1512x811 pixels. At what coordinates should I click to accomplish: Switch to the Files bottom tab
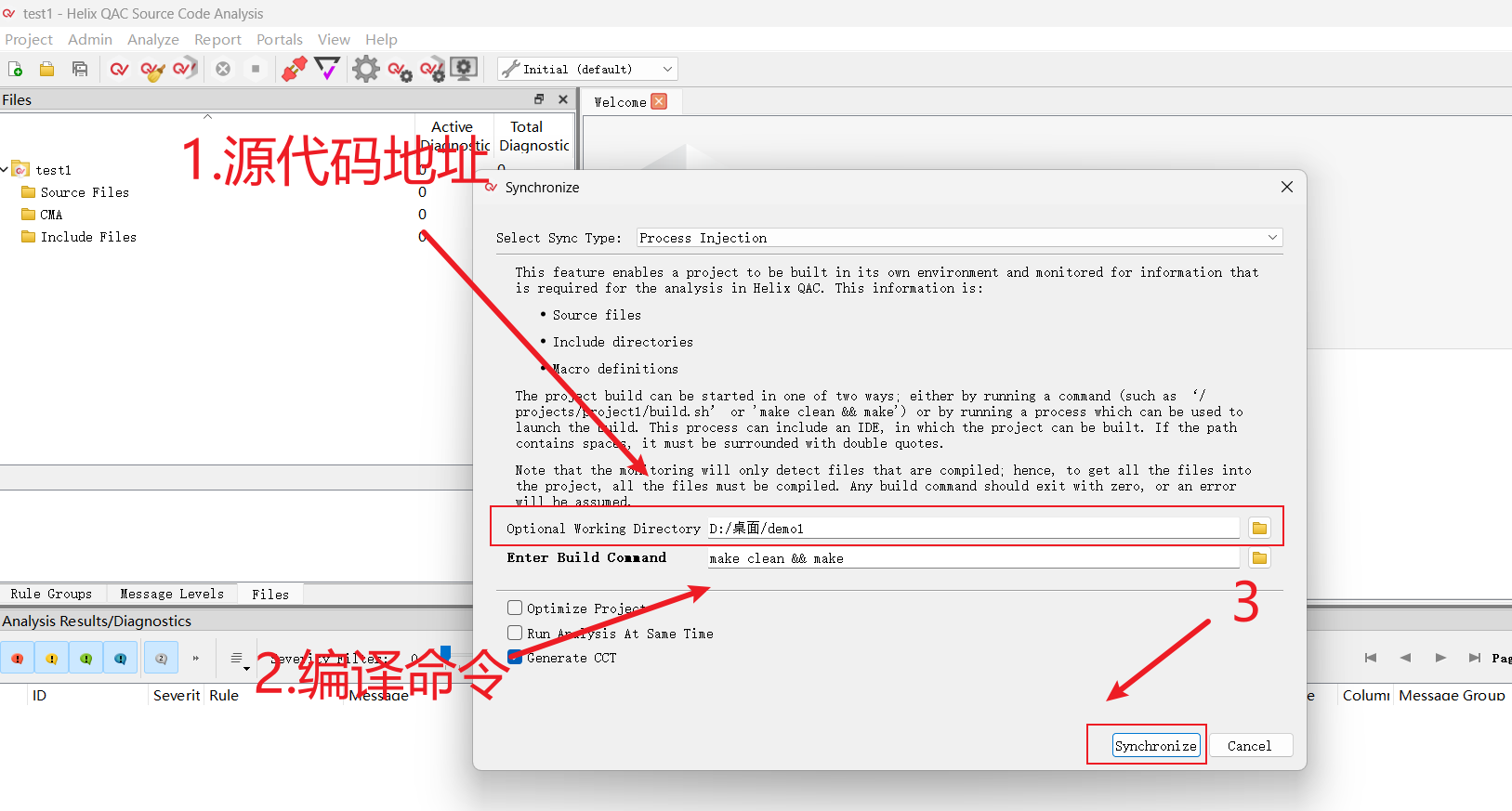pos(270,594)
